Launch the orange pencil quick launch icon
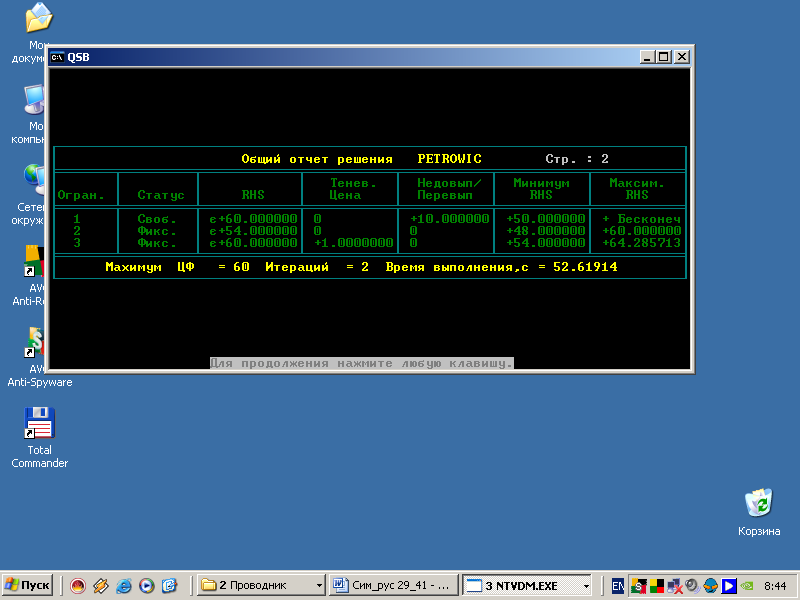The height and width of the screenshot is (600, 800). click(x=101, y=586)
